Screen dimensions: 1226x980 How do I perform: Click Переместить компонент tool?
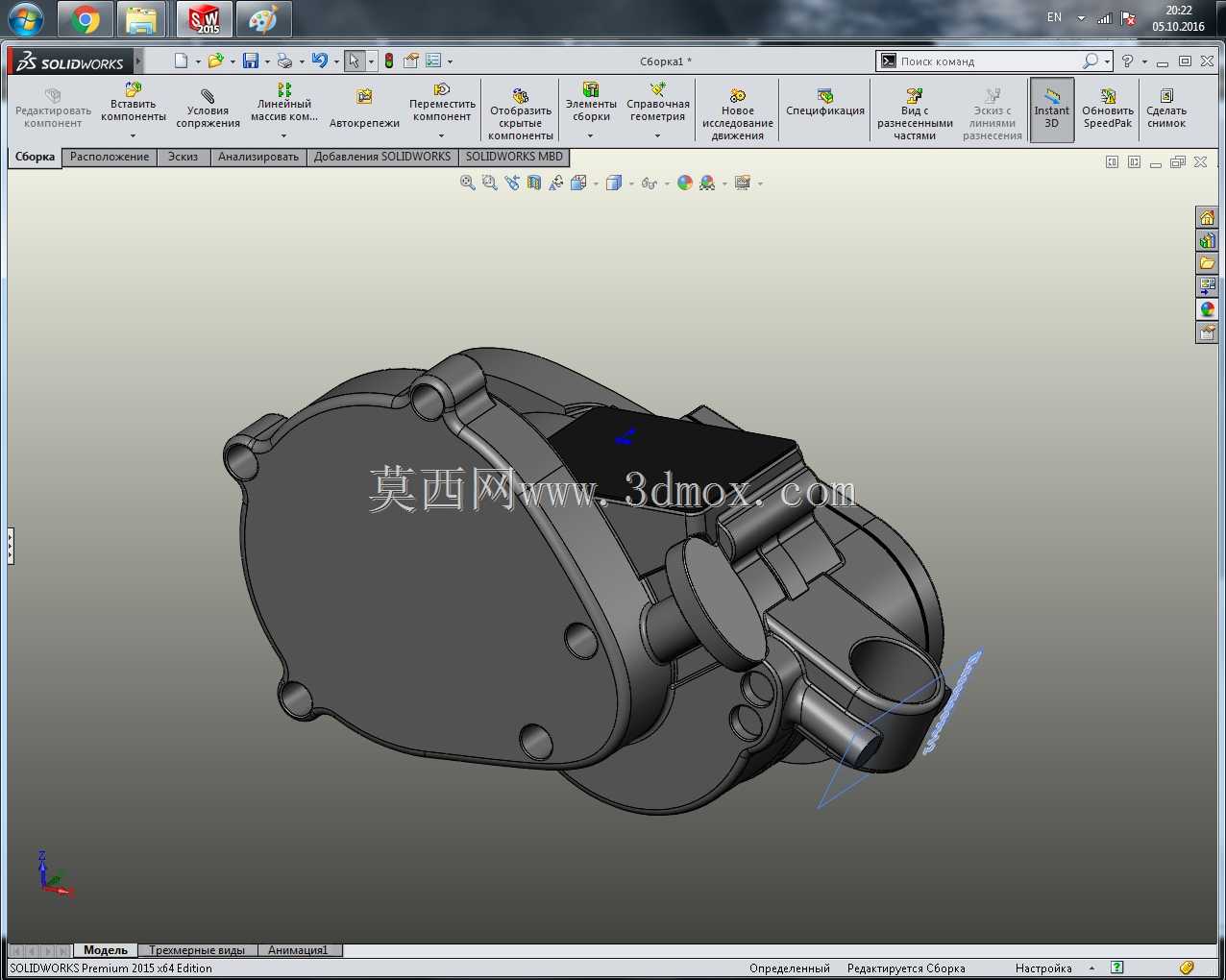click(x=442, y=104)
